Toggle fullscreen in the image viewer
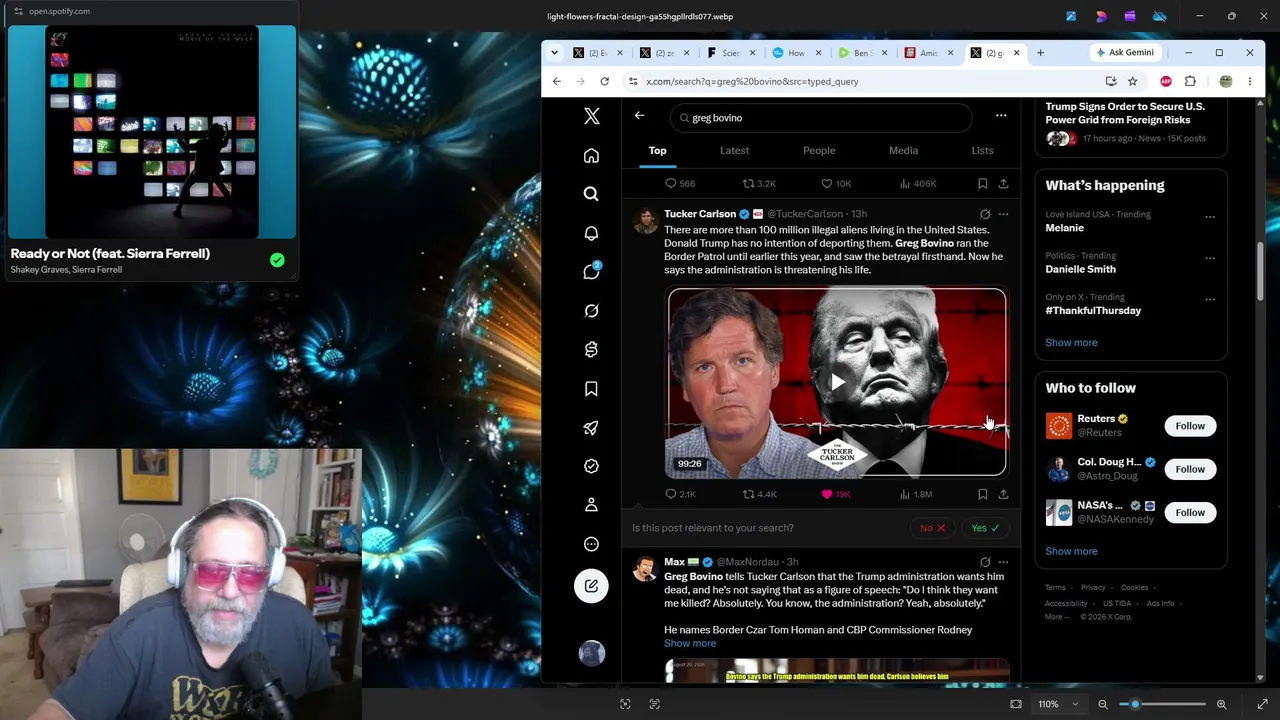Image resolution: width=1280 pixels, height=720 pixels. pyautogui.click(x=1262, y=704)
